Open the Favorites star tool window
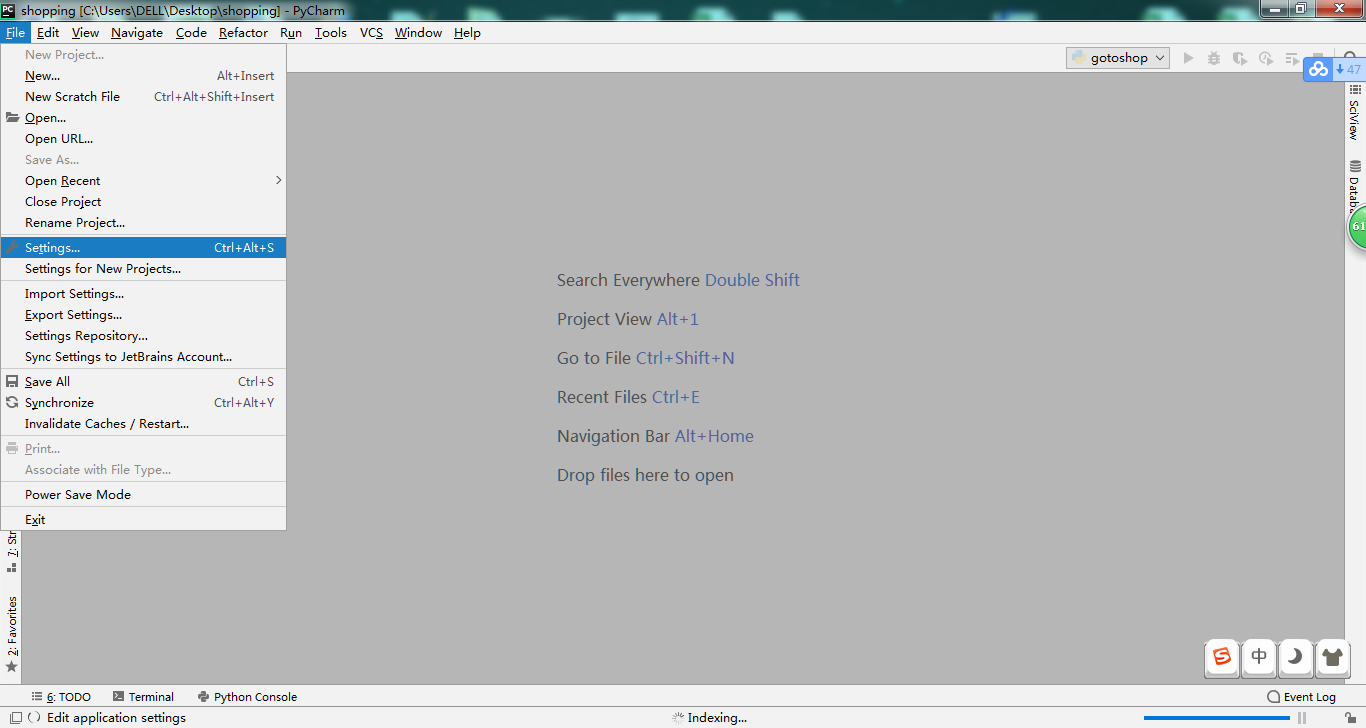Screen dimensions: 1366x728 click(12, 634)
